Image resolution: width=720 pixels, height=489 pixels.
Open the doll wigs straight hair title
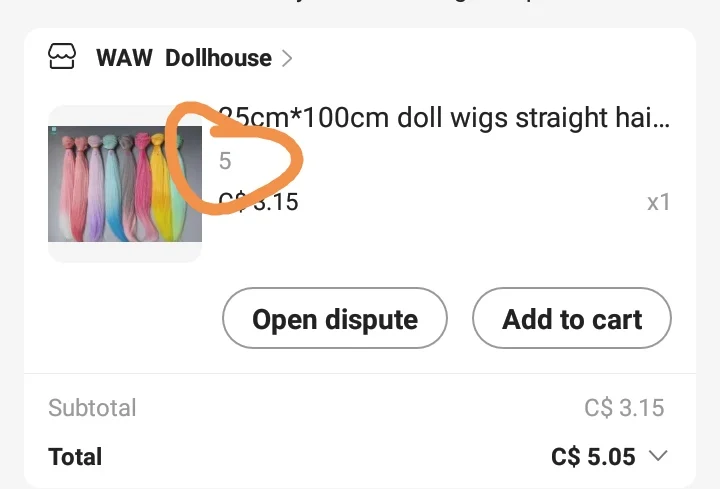[x=444, y=117]
